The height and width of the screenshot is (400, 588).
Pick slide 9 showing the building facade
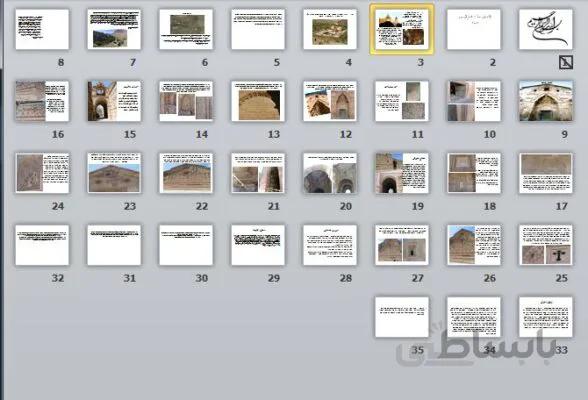click(546, 101)
